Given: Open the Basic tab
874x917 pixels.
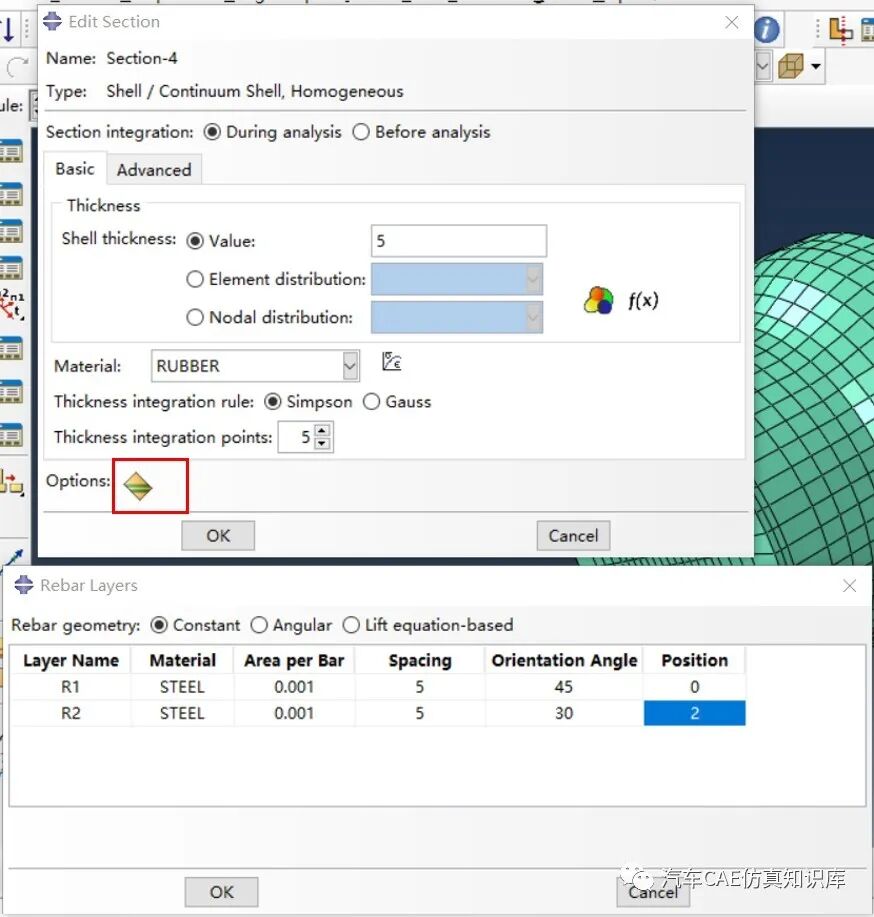Looking at the screenshot, I should 74,169.
